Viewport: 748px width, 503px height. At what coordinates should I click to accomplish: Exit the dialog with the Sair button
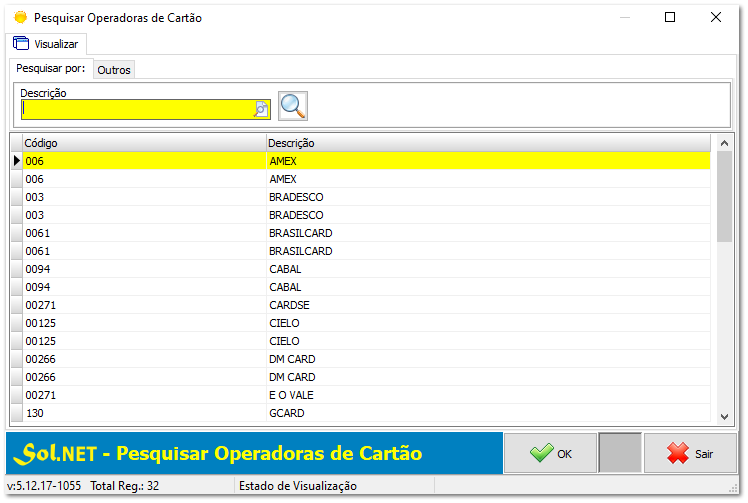690,453
